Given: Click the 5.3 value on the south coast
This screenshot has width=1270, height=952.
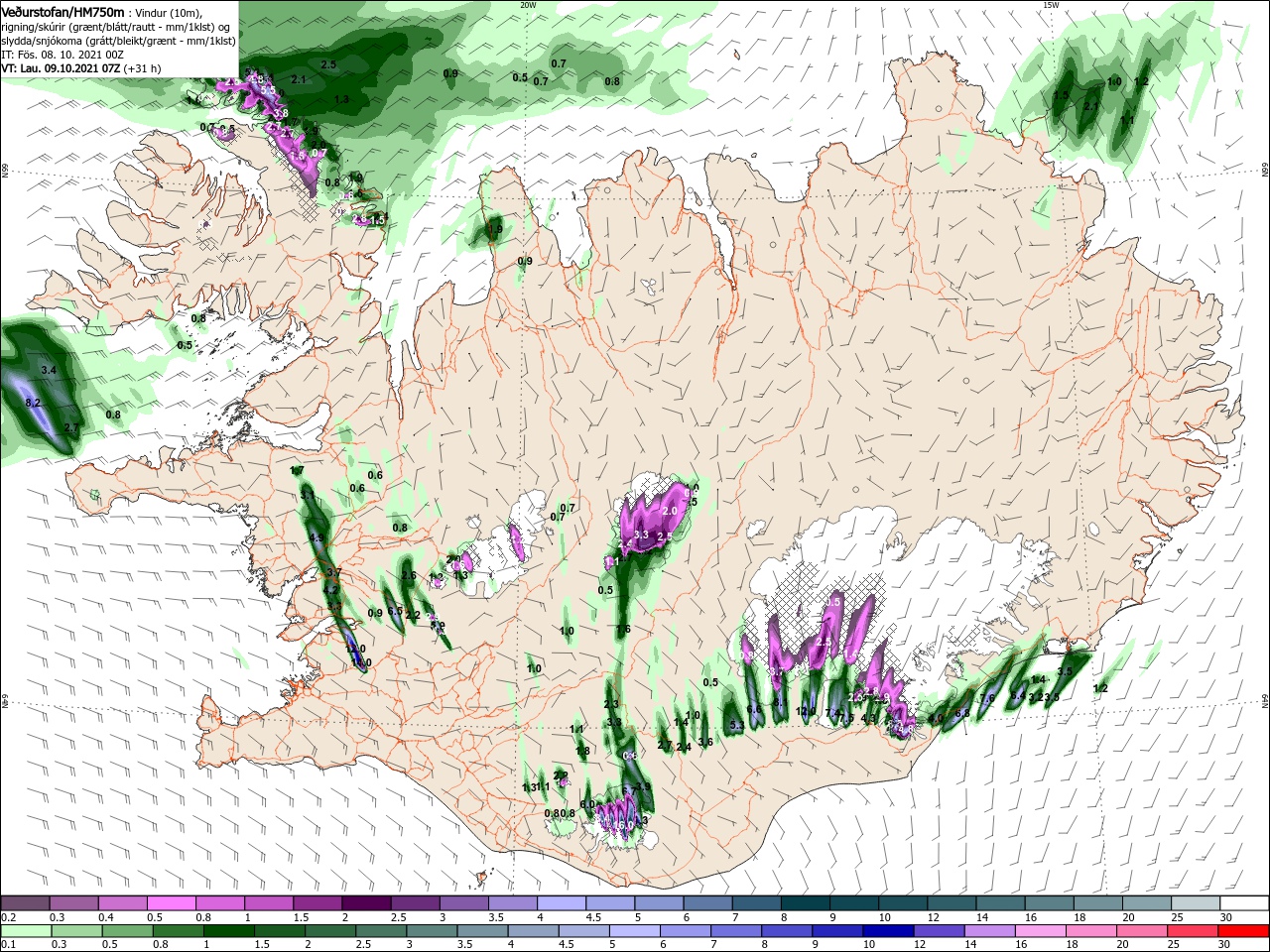Looking at the screenshot, I should click(x=737, y=727).
